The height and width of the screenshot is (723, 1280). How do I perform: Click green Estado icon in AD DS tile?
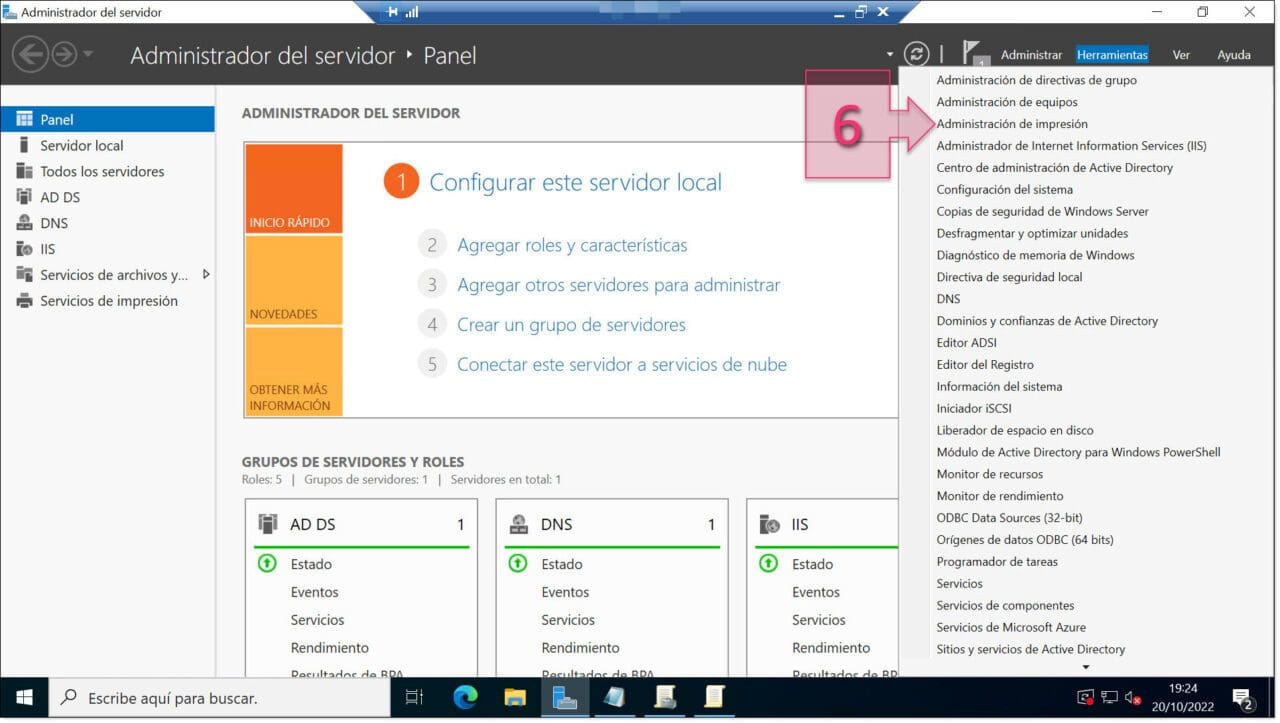266,564
